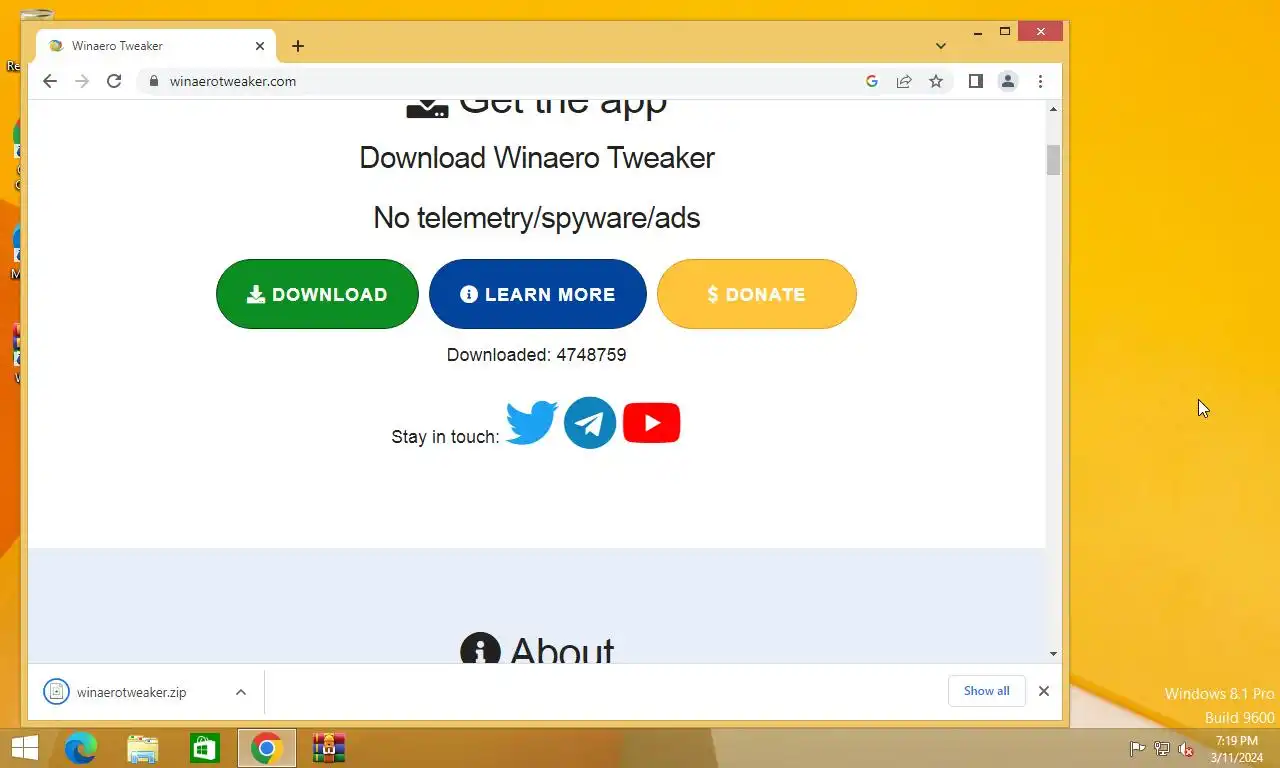
Task: Open the Telegram channel icon
Action: [x=590, y=423]
